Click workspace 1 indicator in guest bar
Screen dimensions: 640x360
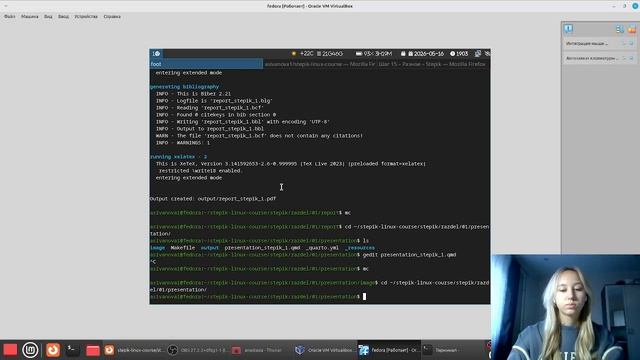click(156, 54)
